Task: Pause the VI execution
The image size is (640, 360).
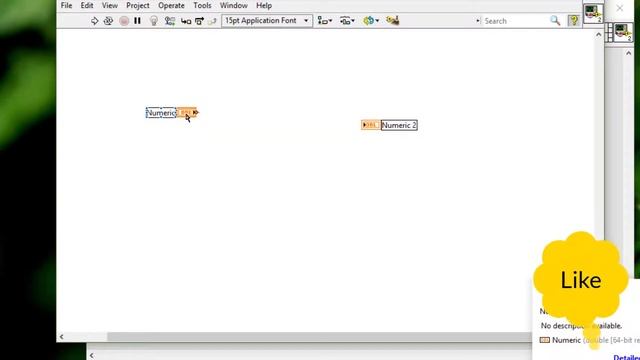Action: click(x=138, y=21)
